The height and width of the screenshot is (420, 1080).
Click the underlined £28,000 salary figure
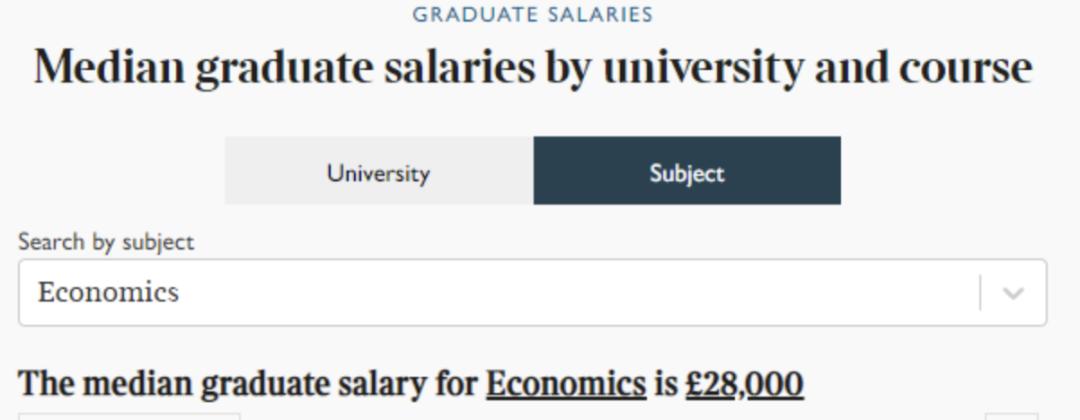point(744,384)
